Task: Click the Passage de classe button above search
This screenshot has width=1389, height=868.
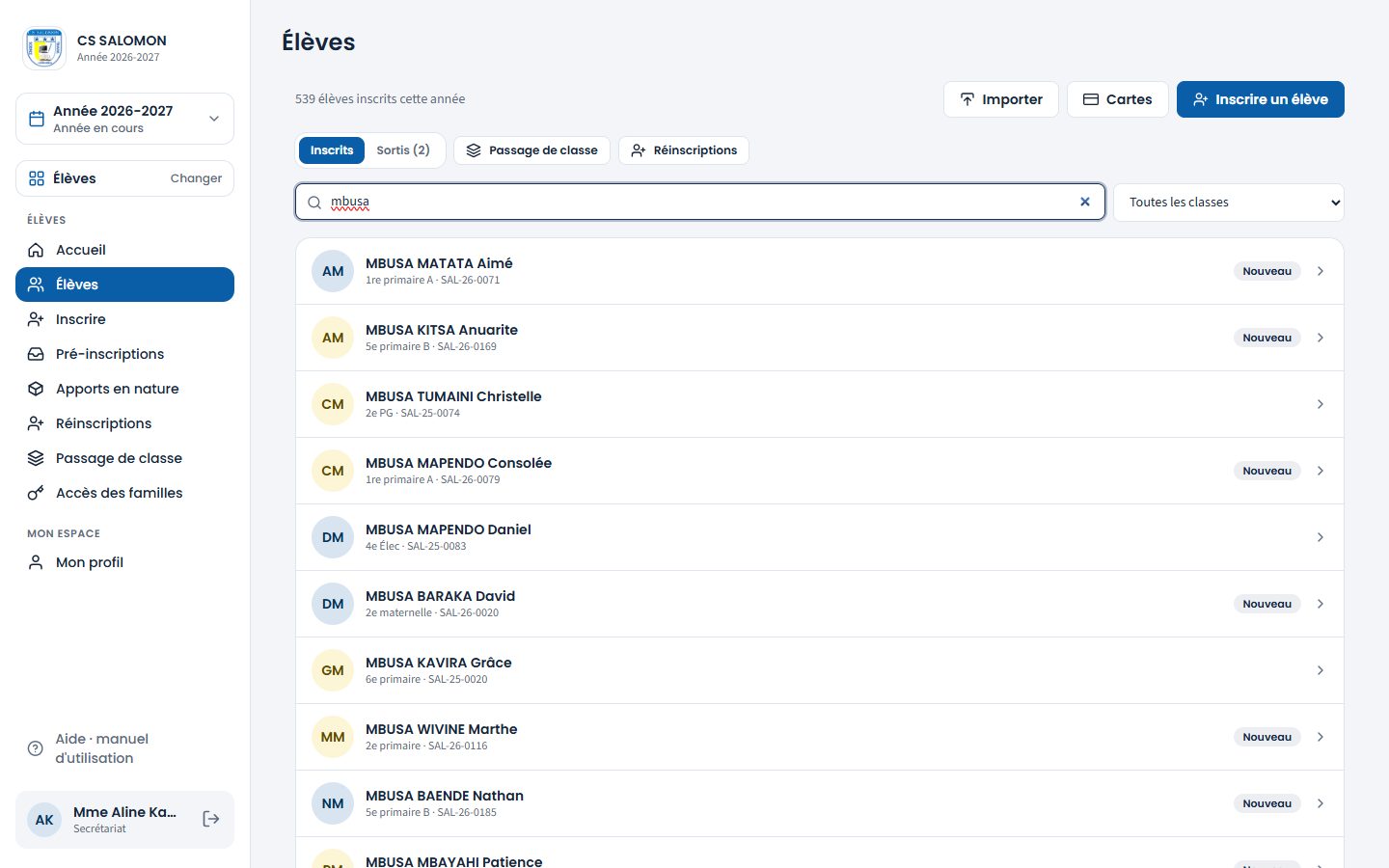Action: (x=531, y=150)
